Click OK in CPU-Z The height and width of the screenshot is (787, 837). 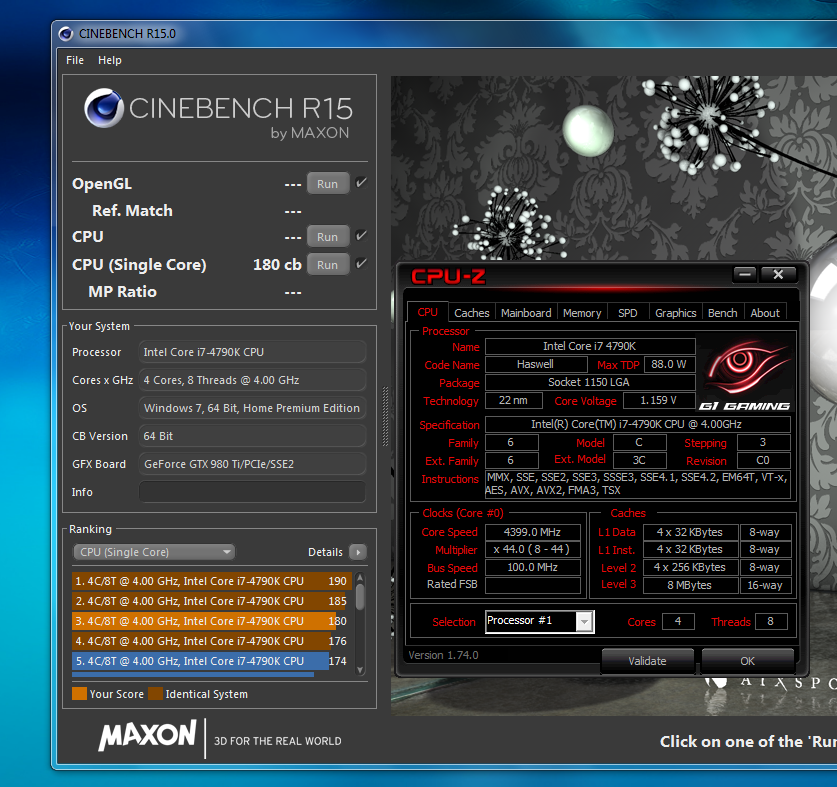tap(747, 661)
